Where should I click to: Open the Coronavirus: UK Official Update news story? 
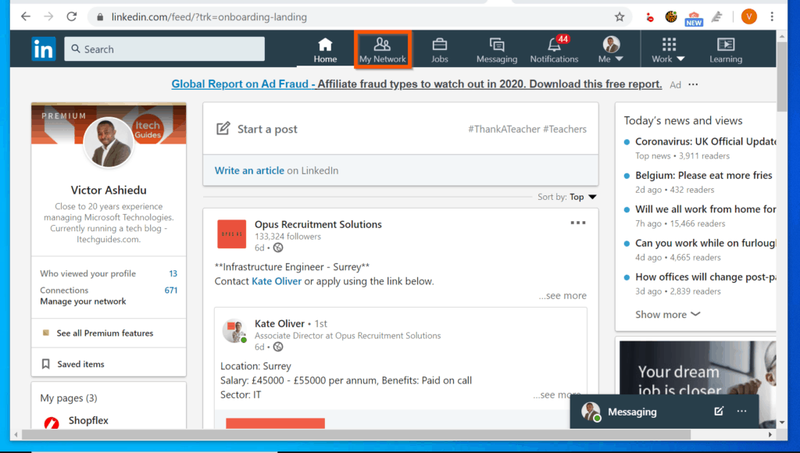706,141
